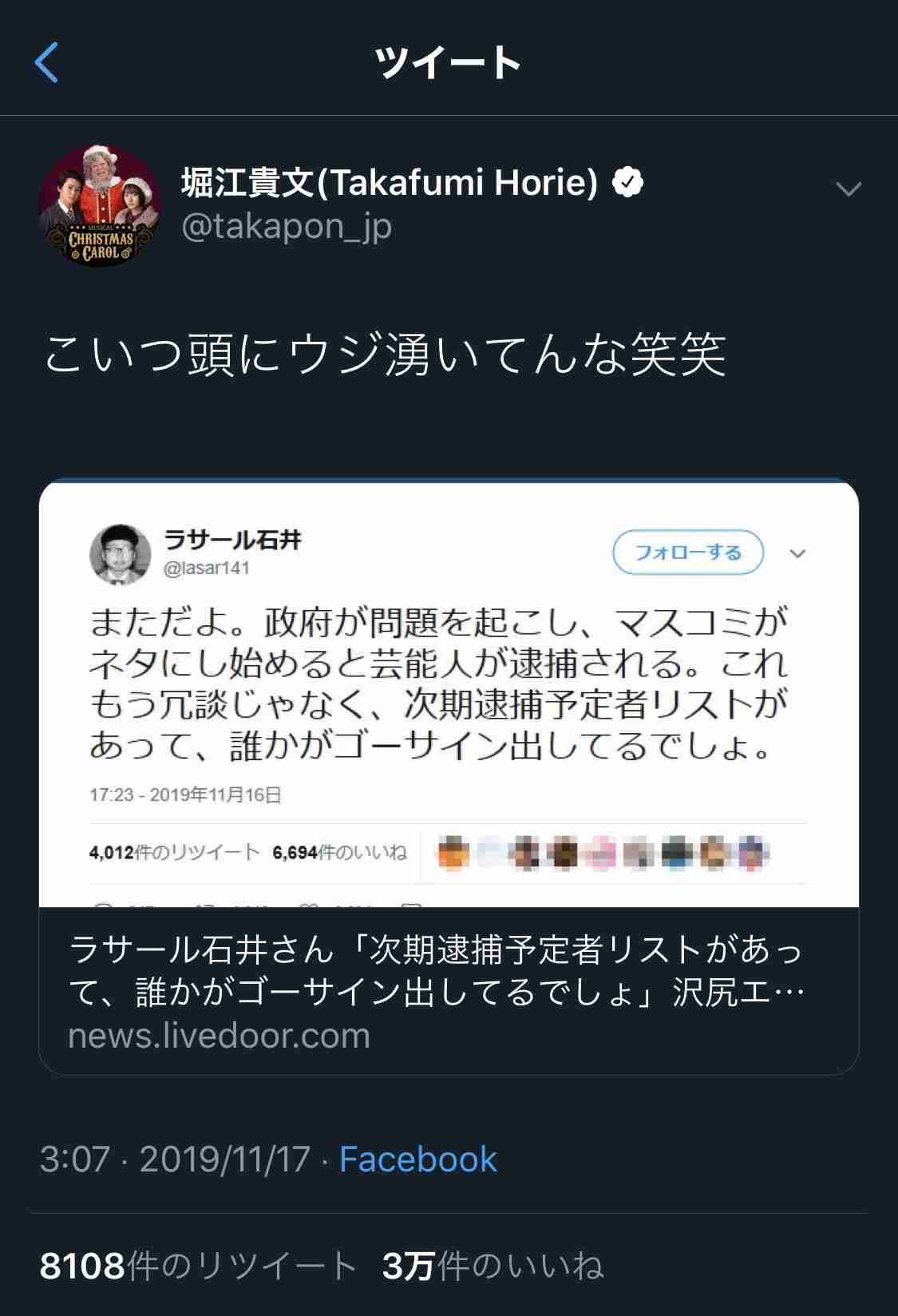Image resolution: width=898 pixels, height=1316 pixels.
Task: Open the tweet options chevron menu
Action: (x=848, y=189)
